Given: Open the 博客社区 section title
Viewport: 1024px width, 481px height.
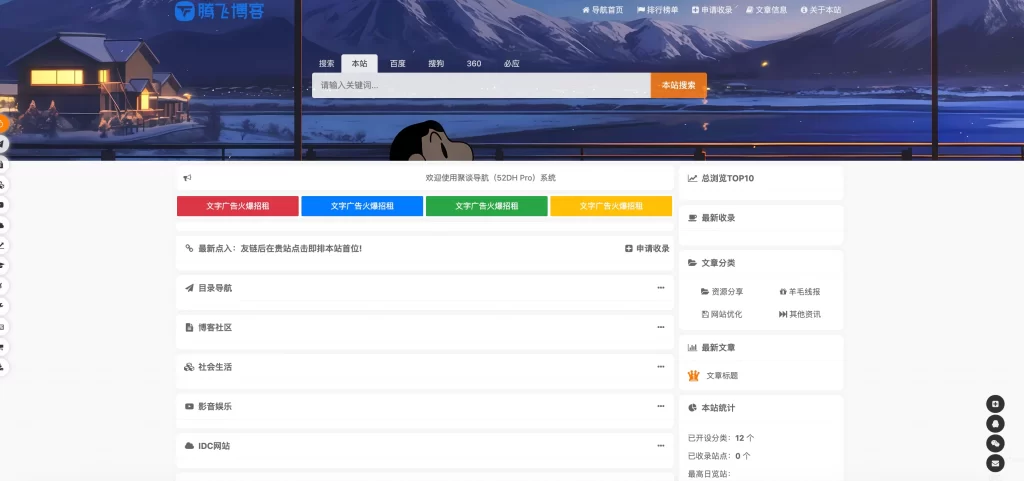Looking at the screenshot, I should pos(215,328).
